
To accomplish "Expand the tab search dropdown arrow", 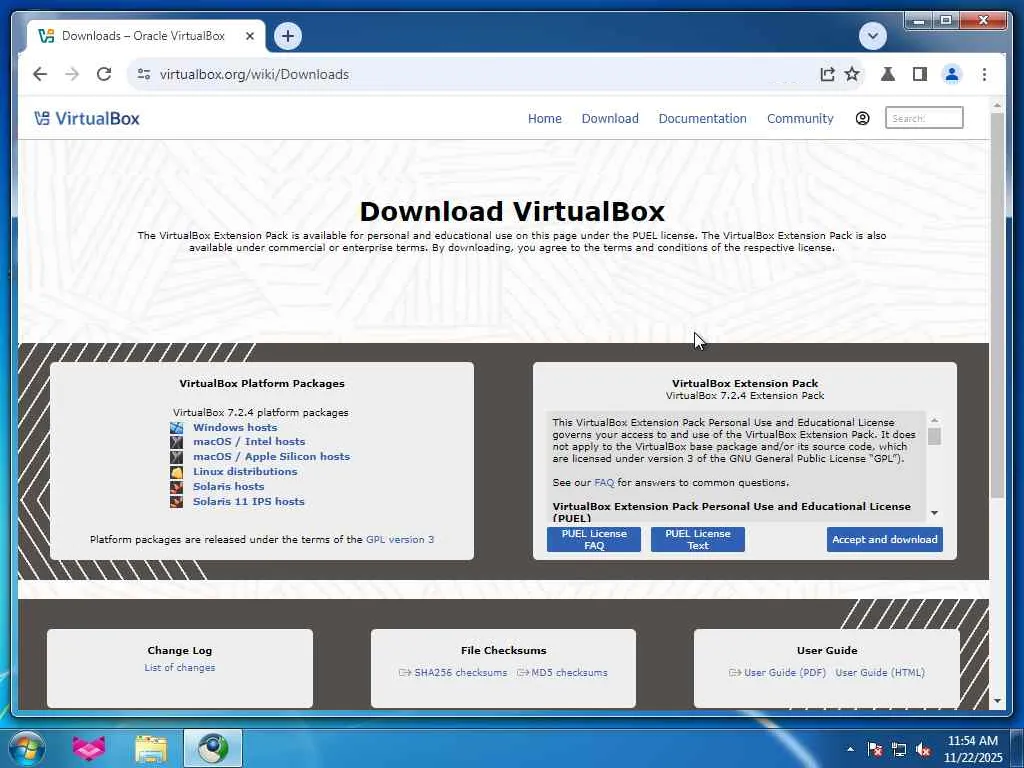I will click(x=873, y=36).
